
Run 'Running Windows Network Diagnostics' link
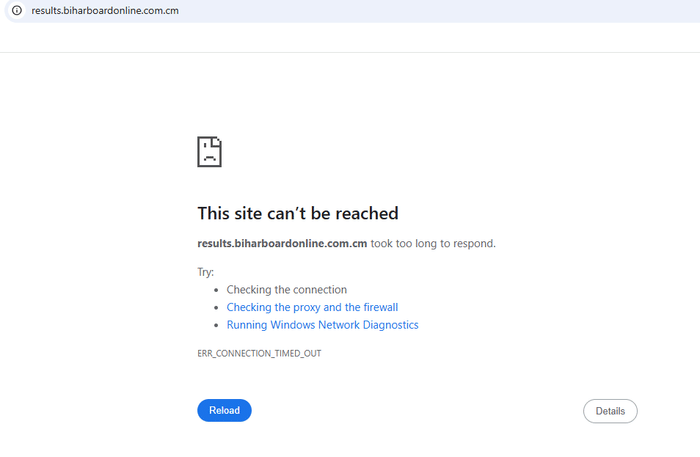(x=322, y=325)
